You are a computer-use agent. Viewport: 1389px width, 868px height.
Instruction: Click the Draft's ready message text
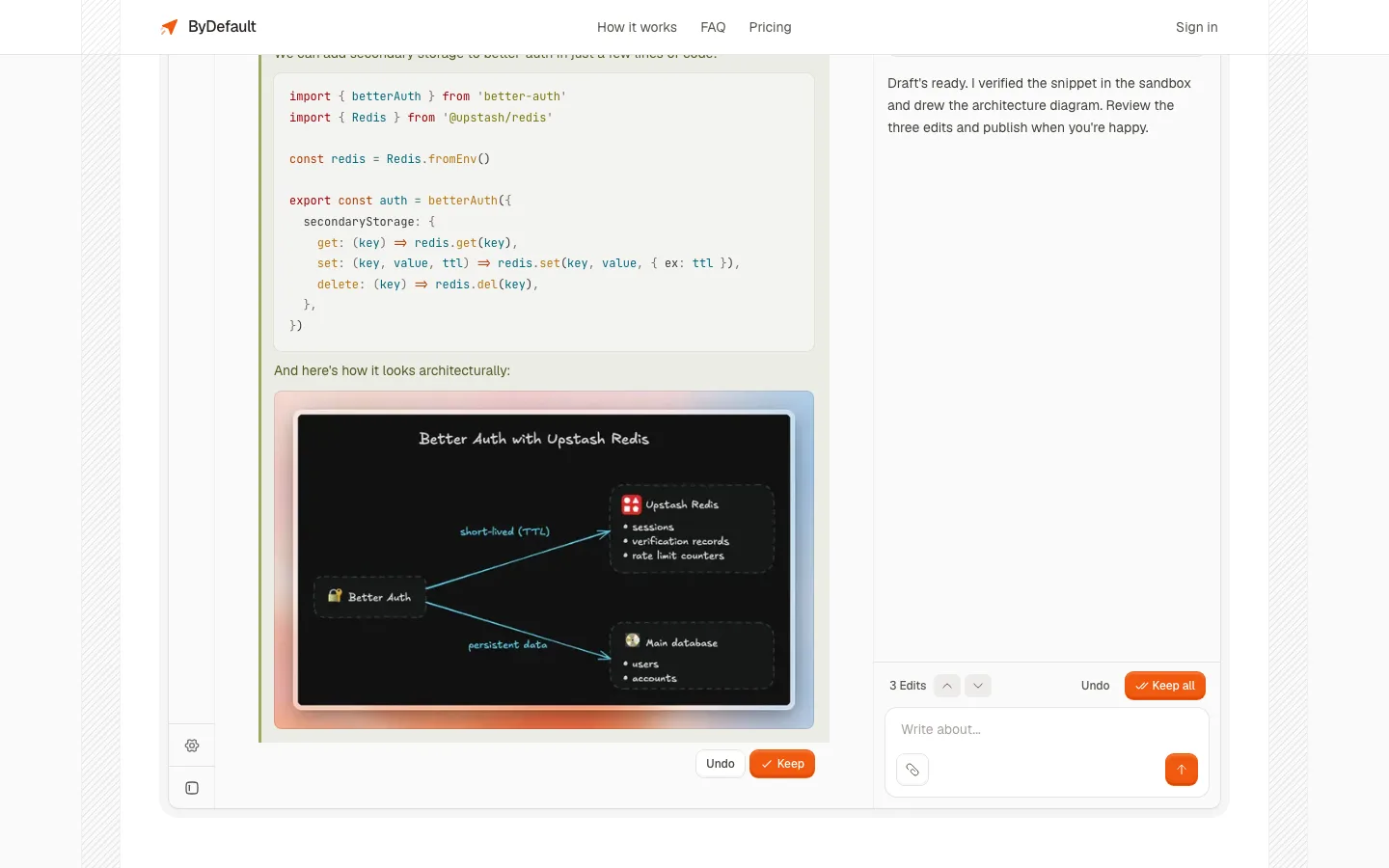click(1039, 105)
